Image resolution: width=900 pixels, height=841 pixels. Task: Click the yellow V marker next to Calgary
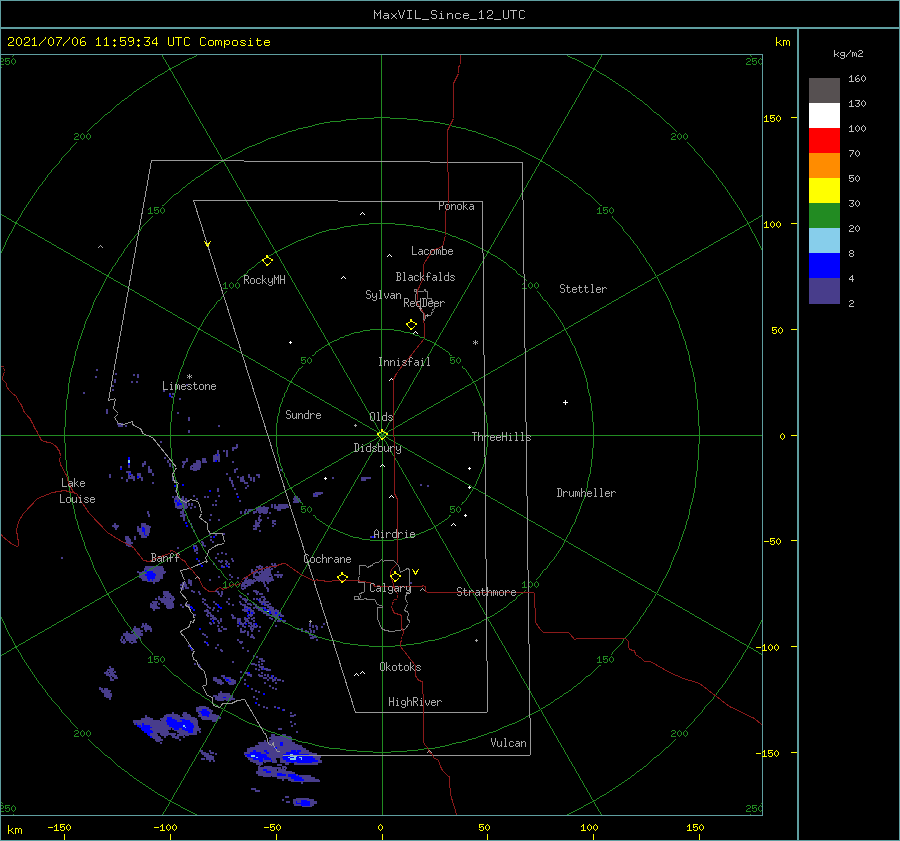tap(416, 572)
